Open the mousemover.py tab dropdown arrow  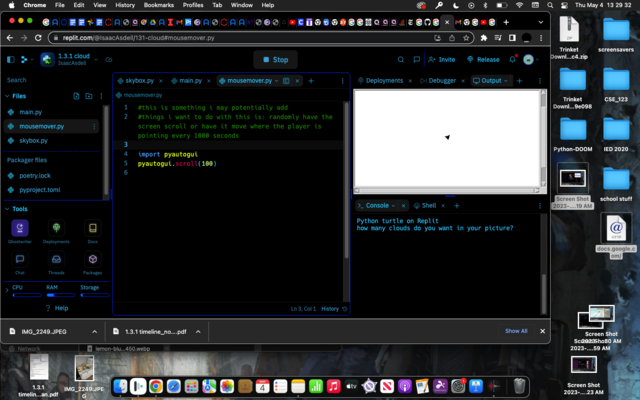pos(276,81)
